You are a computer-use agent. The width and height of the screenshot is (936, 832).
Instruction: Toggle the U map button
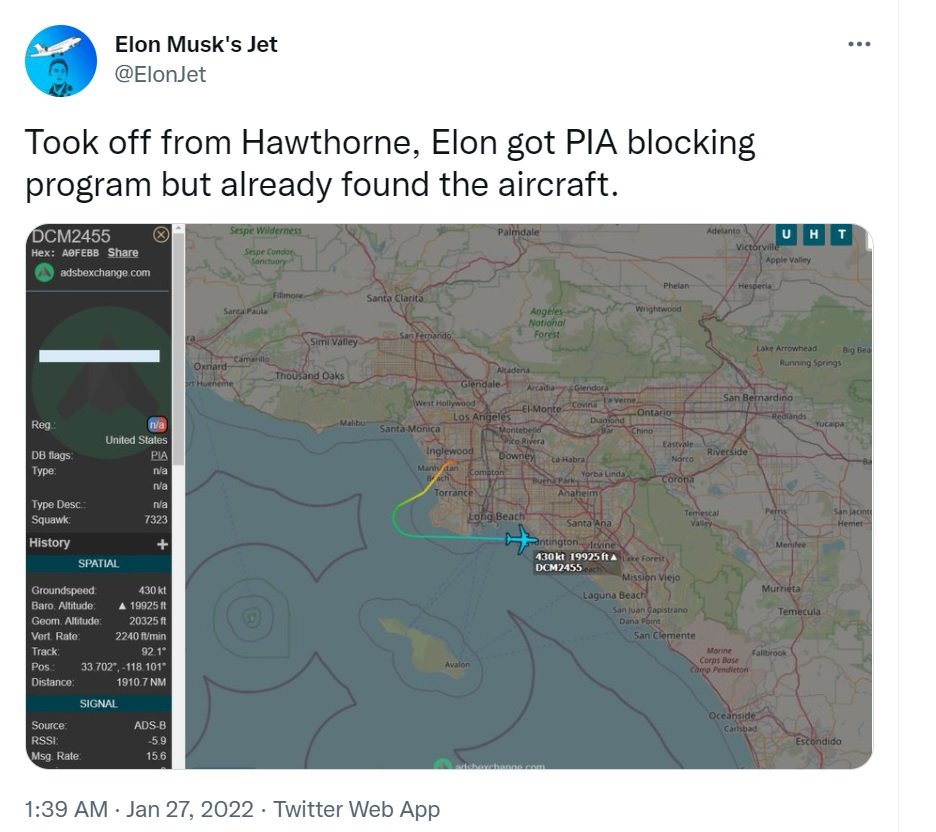click(787, 235)
